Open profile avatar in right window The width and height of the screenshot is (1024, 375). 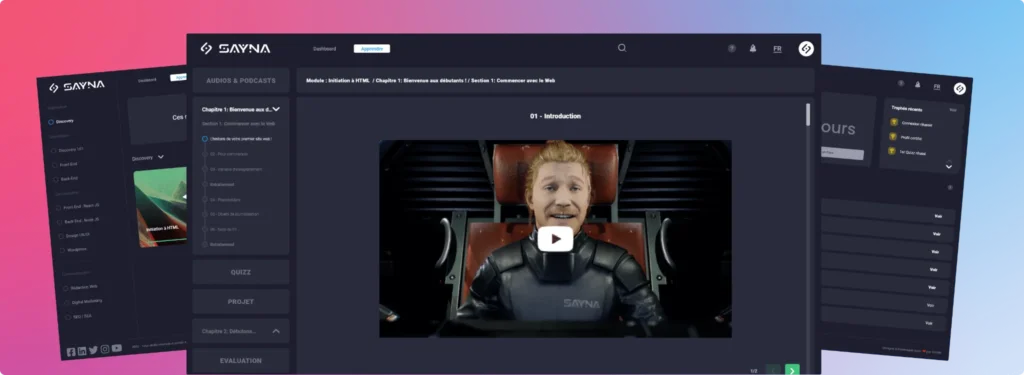point(959,88)
